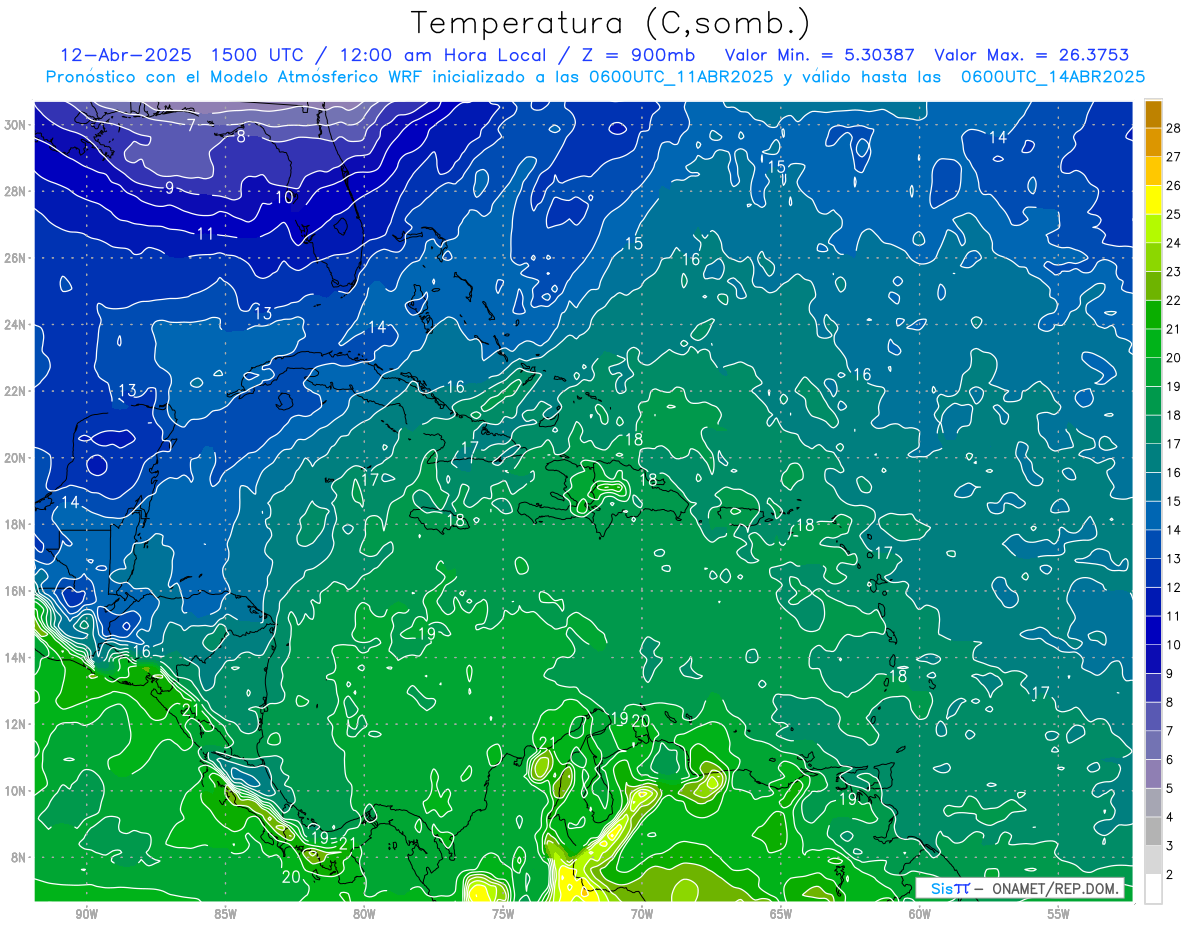This screenshot has width=1200, height=927.
Task: Click the 80W longitude axis label
Action: coord(364,914)
